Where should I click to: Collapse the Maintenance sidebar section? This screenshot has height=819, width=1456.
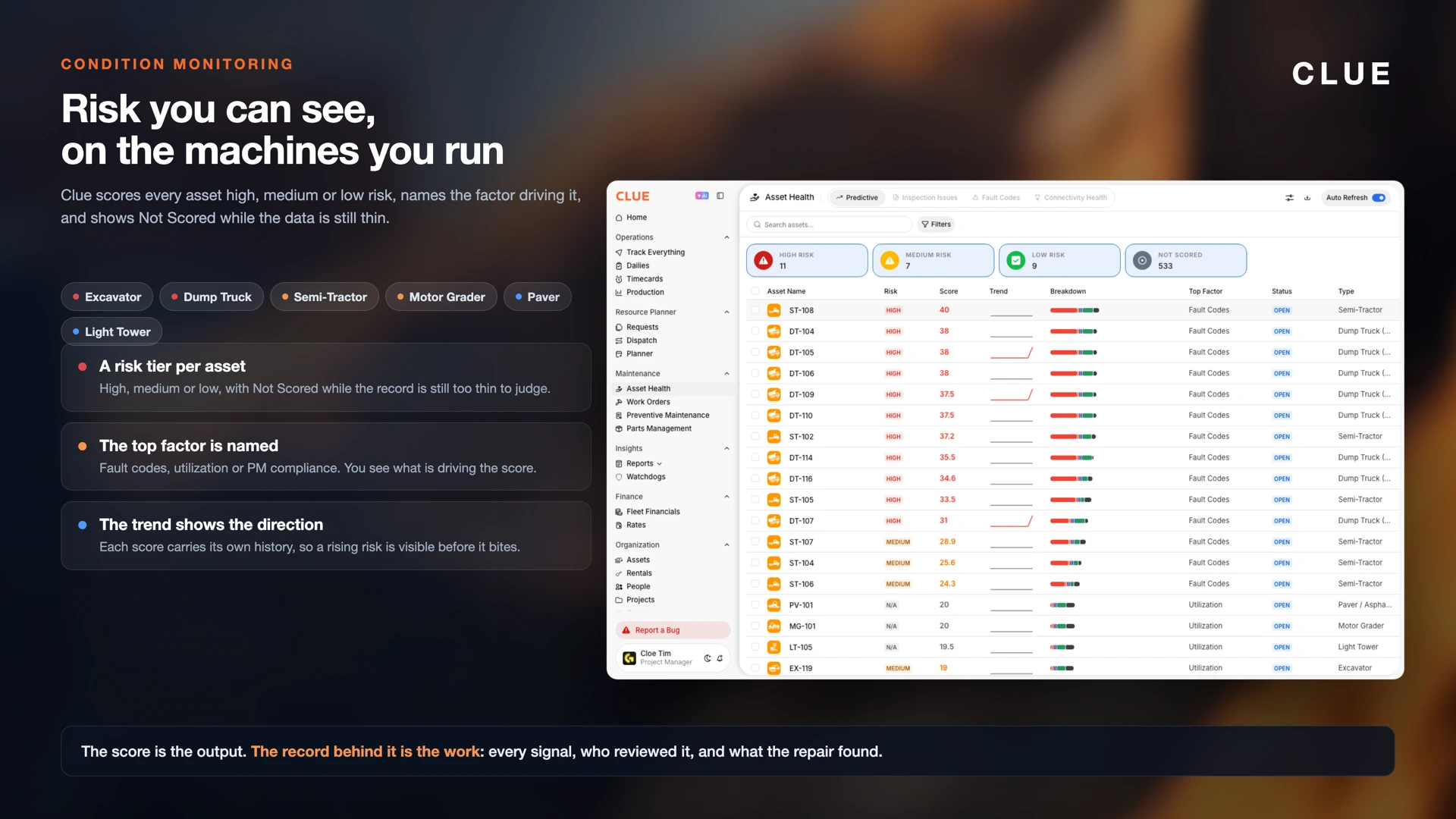726,374
